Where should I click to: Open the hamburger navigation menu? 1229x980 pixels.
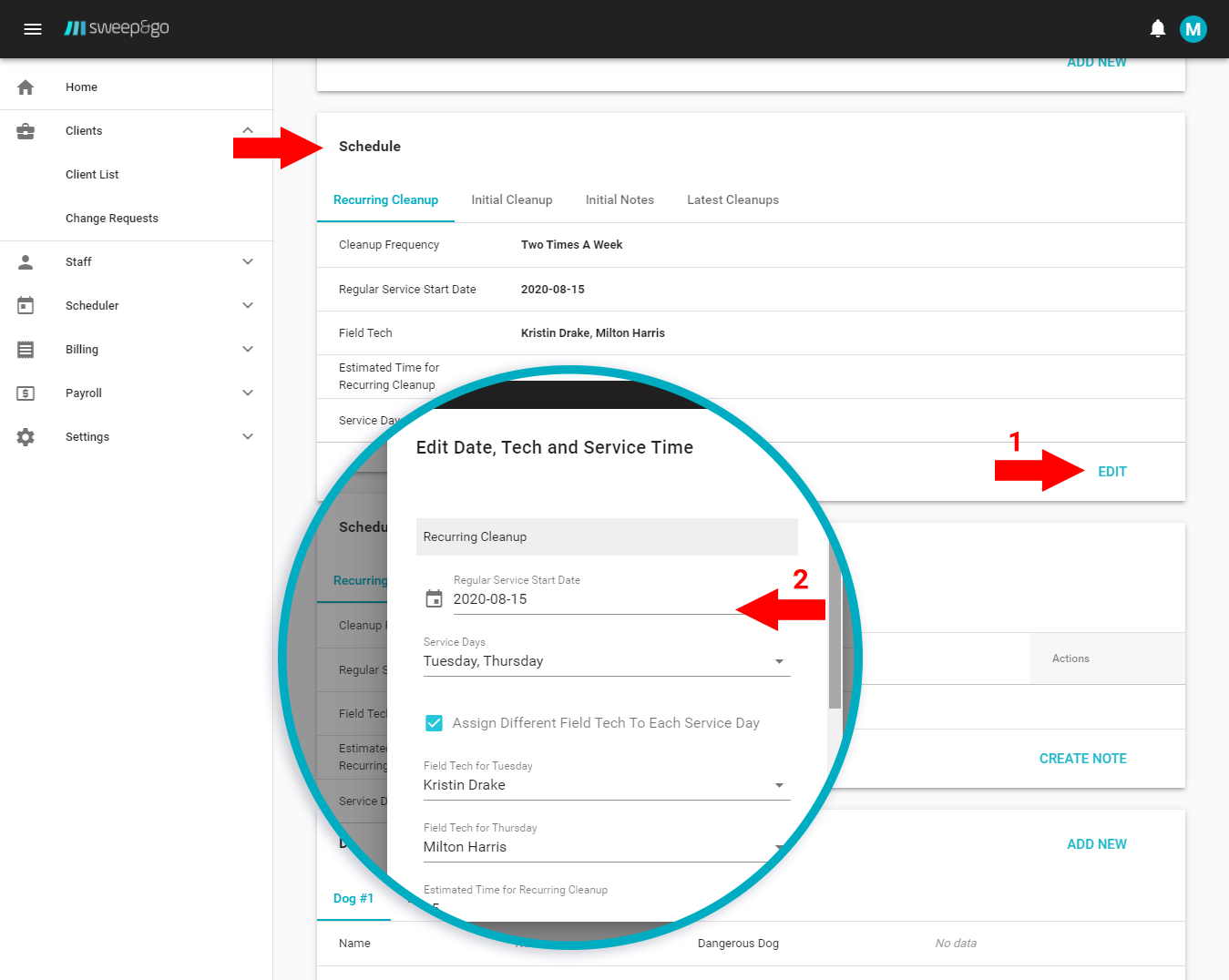point(33,29)
